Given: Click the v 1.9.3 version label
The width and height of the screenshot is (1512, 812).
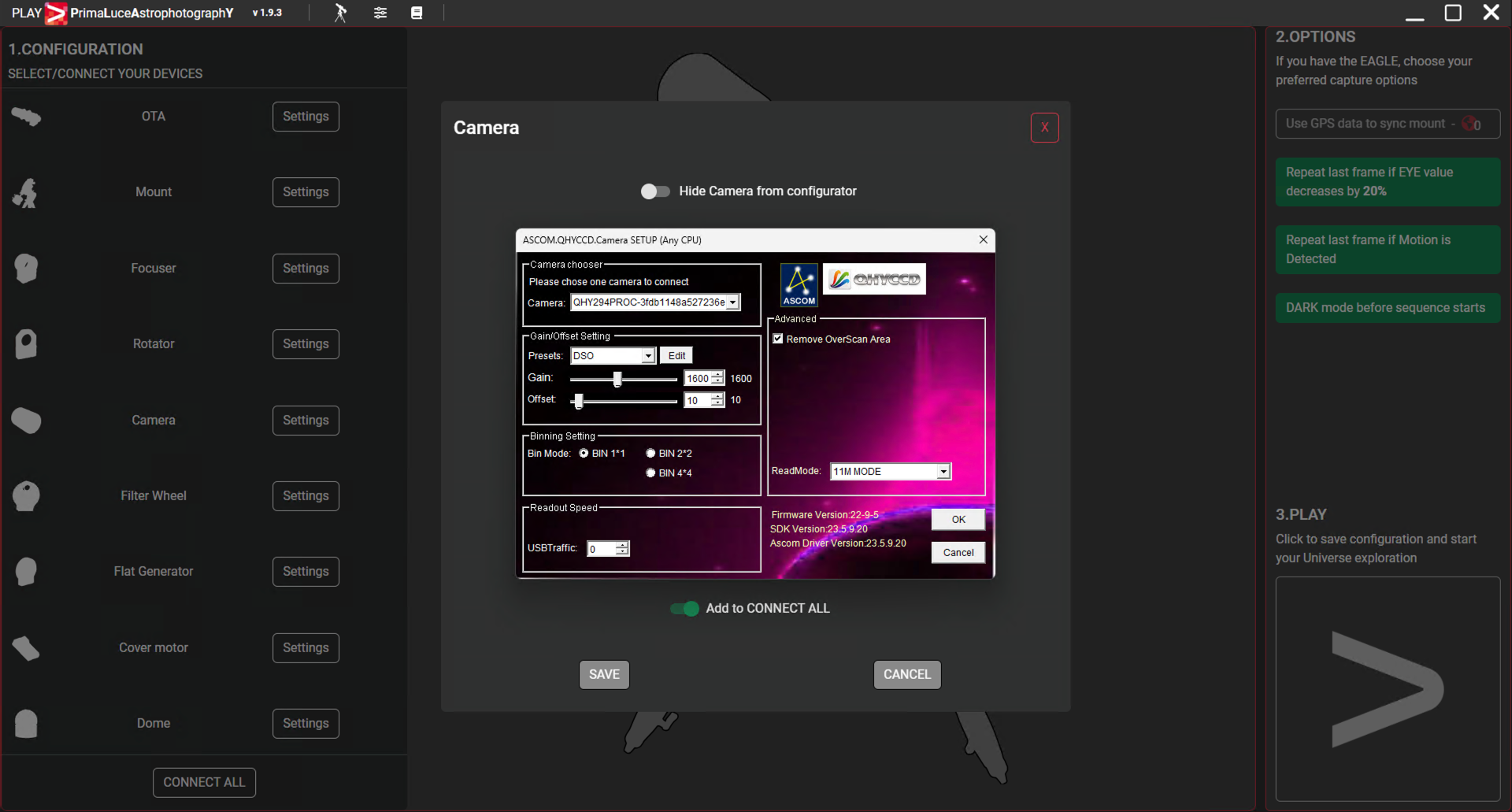Looking at the screenshot, I should (267, 13).
